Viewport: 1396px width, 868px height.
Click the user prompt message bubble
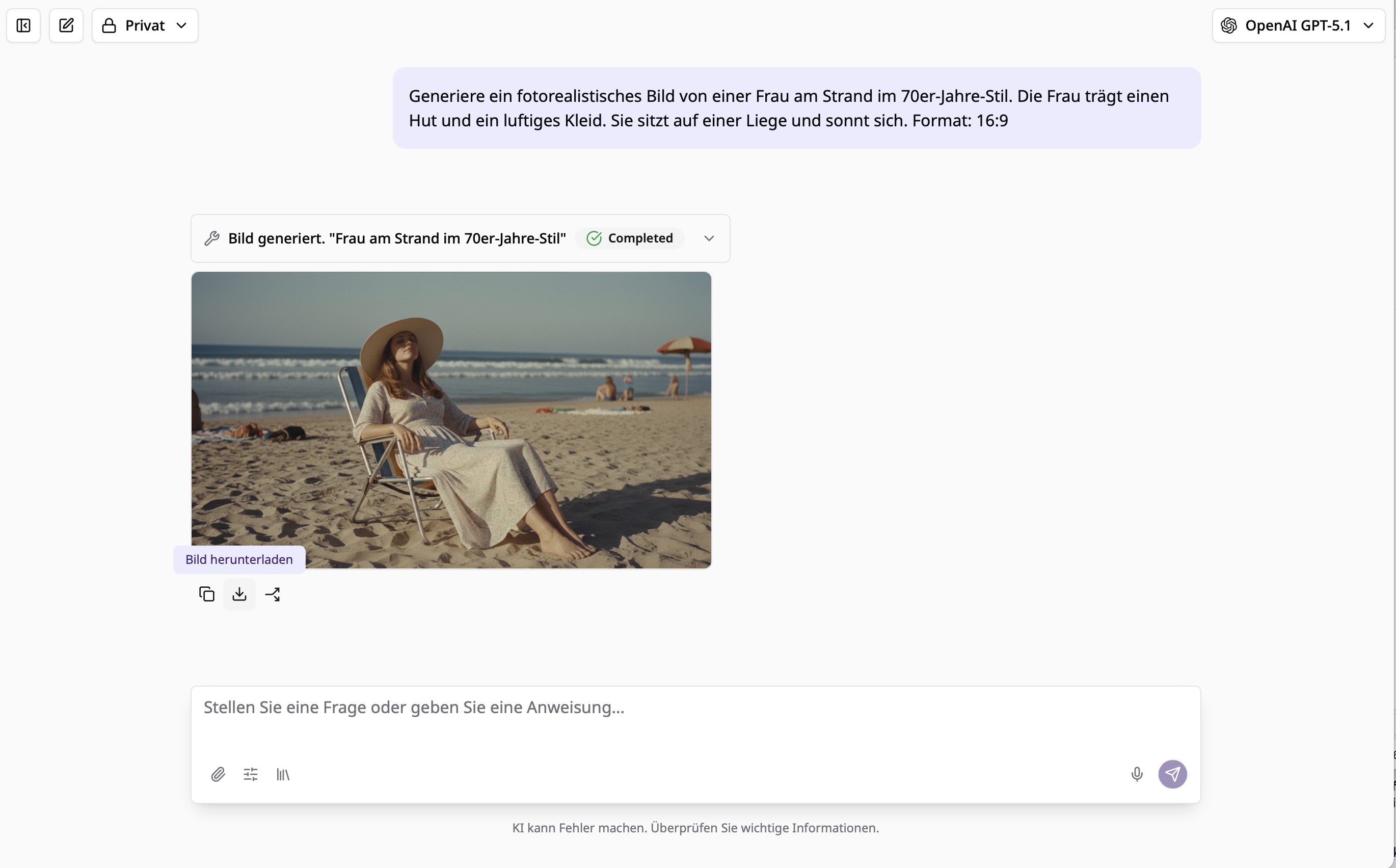796,108
